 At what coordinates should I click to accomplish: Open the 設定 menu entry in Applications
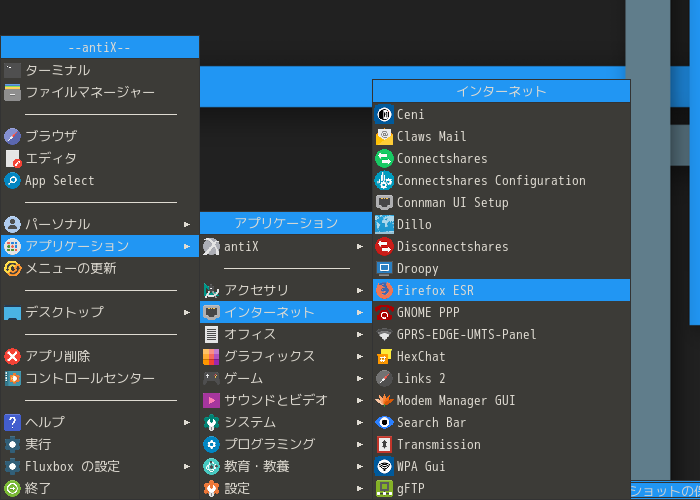(x=286, y=488)
